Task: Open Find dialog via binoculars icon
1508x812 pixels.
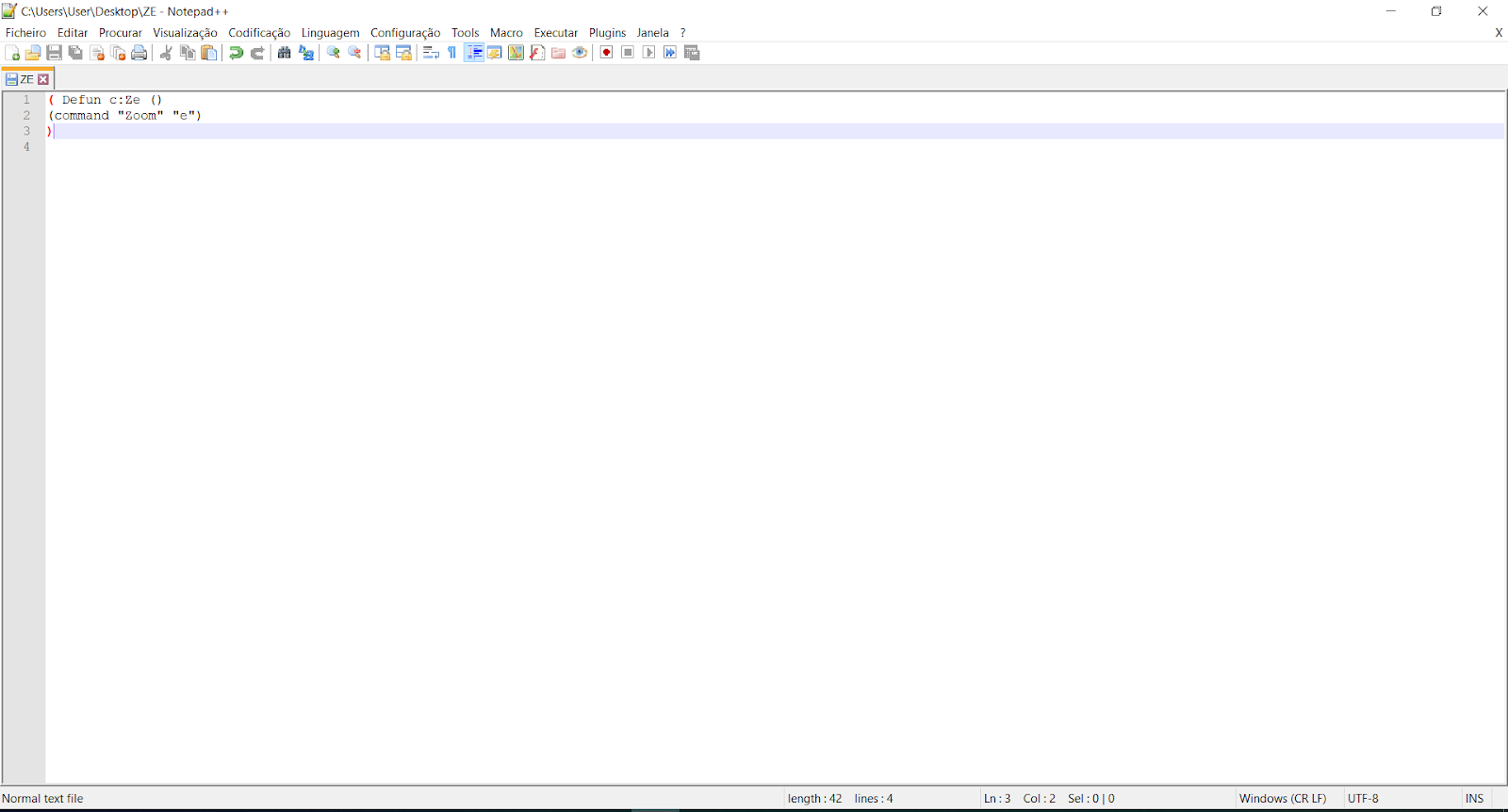Action: point(284,53)
